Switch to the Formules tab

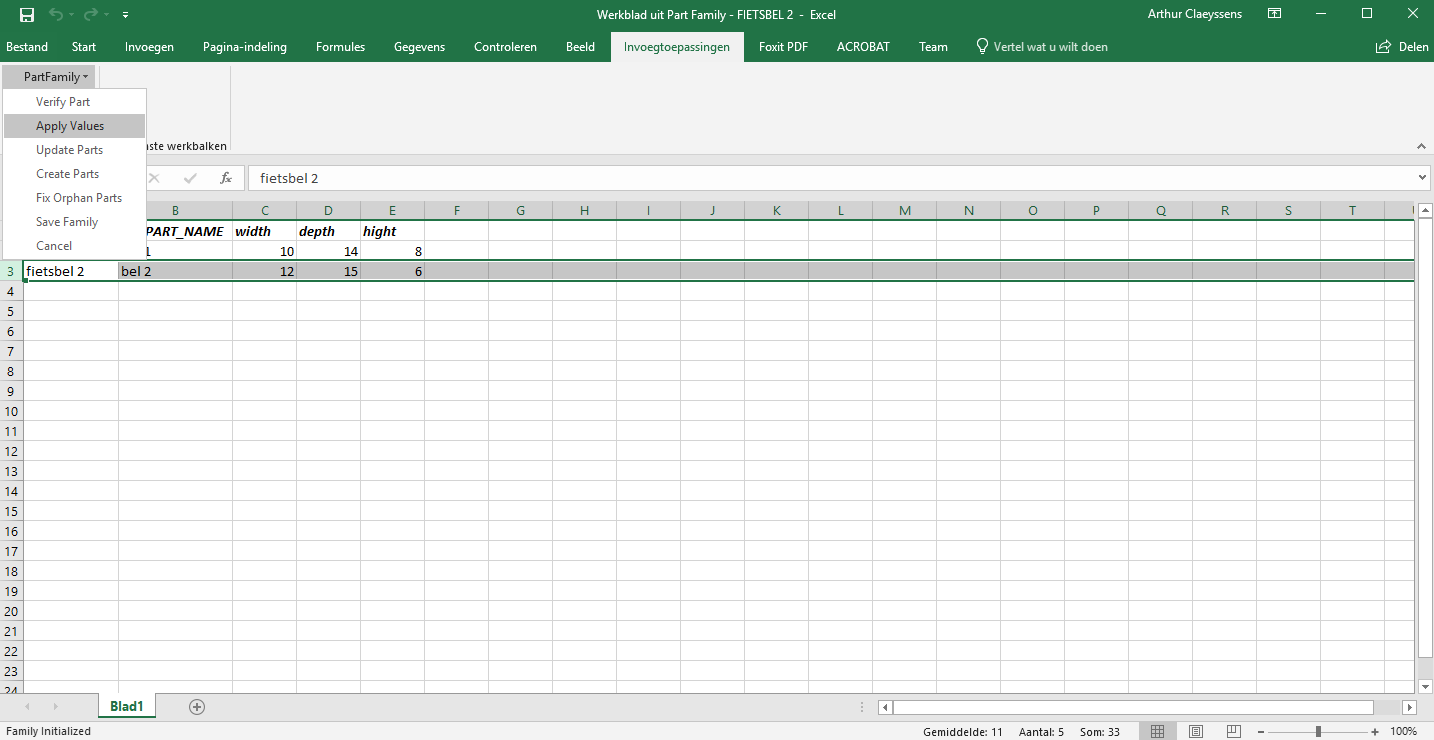[340, 47]
